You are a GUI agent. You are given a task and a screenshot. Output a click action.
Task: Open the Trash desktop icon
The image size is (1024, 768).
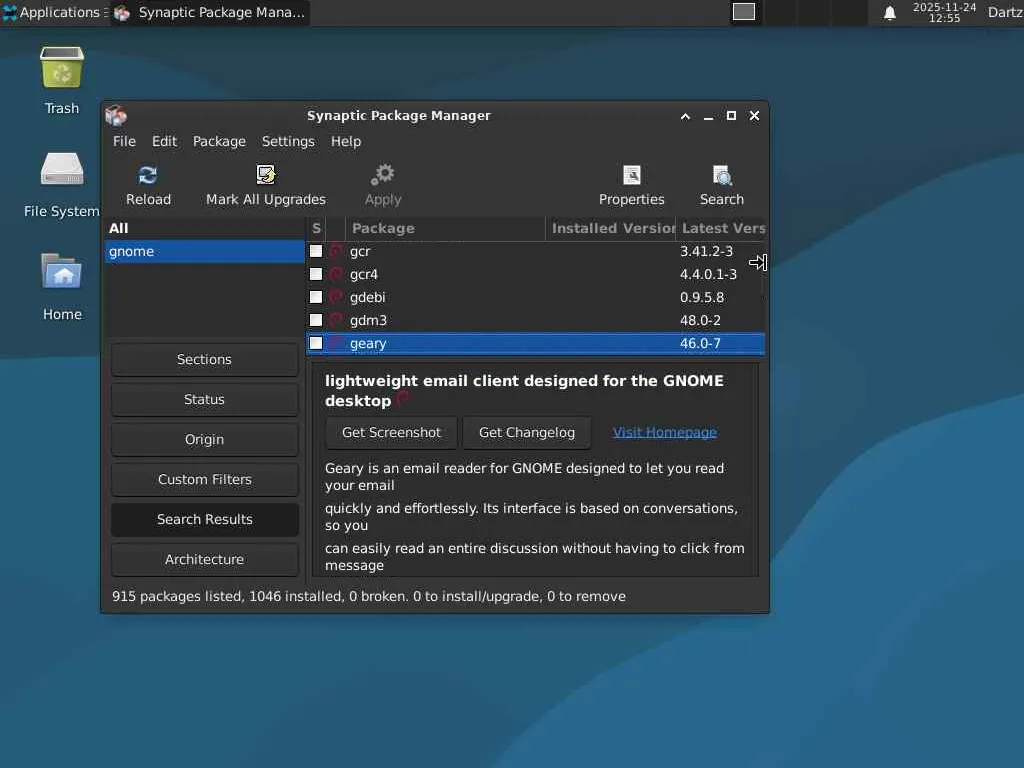pyautogui.click(x=62, y=67)
